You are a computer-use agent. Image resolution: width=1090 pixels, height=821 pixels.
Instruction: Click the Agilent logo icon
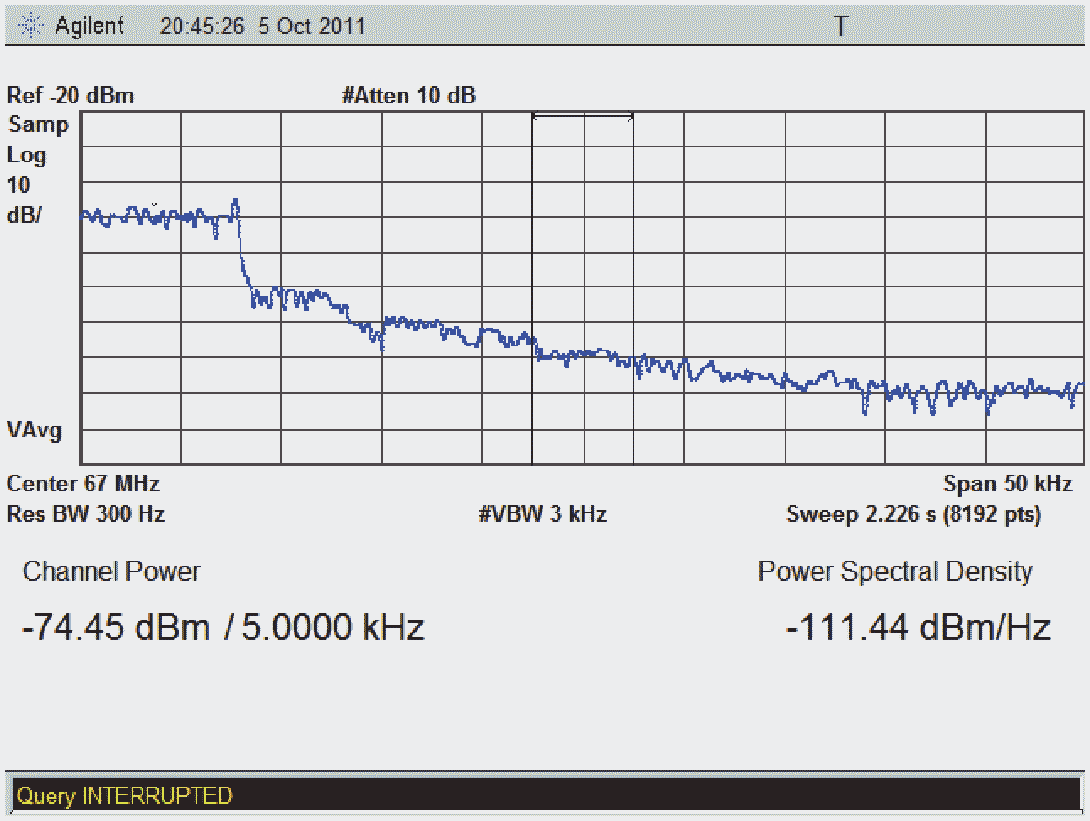click(x=35, y=27)
